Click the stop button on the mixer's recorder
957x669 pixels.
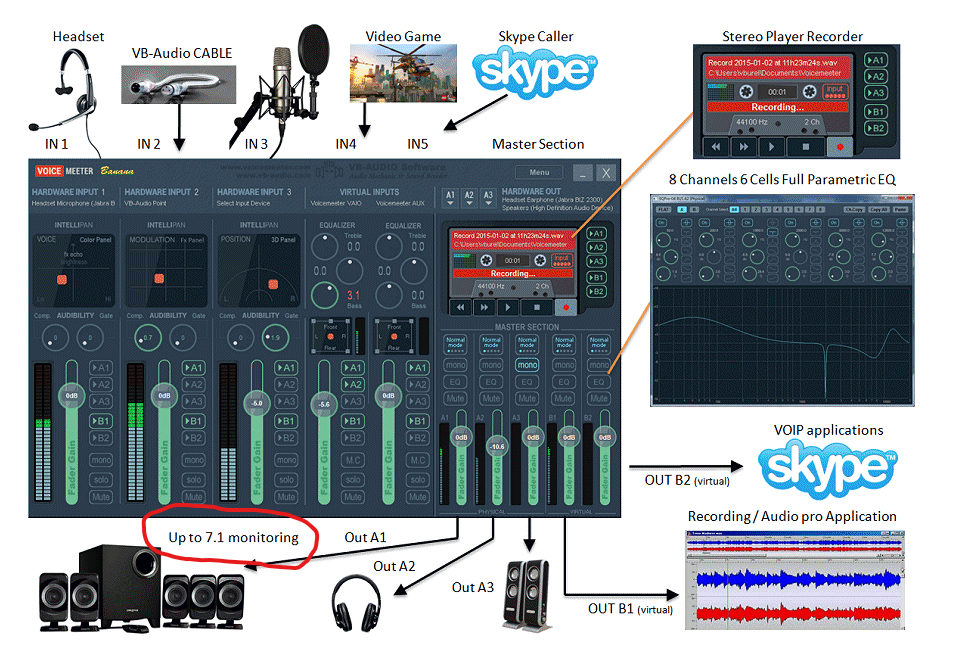(x=536, y=308)
